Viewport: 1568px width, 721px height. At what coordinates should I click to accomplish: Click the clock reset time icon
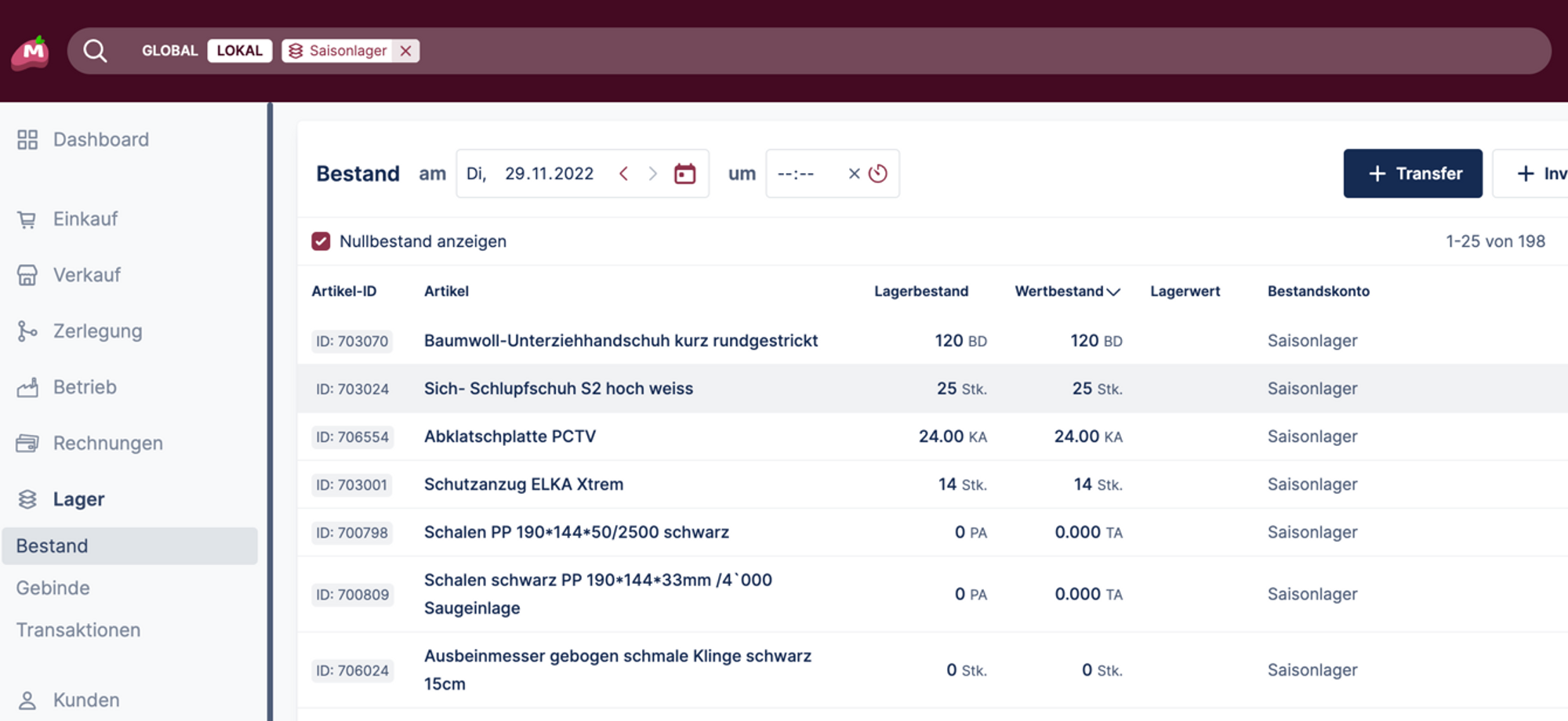tap(878, 173)
